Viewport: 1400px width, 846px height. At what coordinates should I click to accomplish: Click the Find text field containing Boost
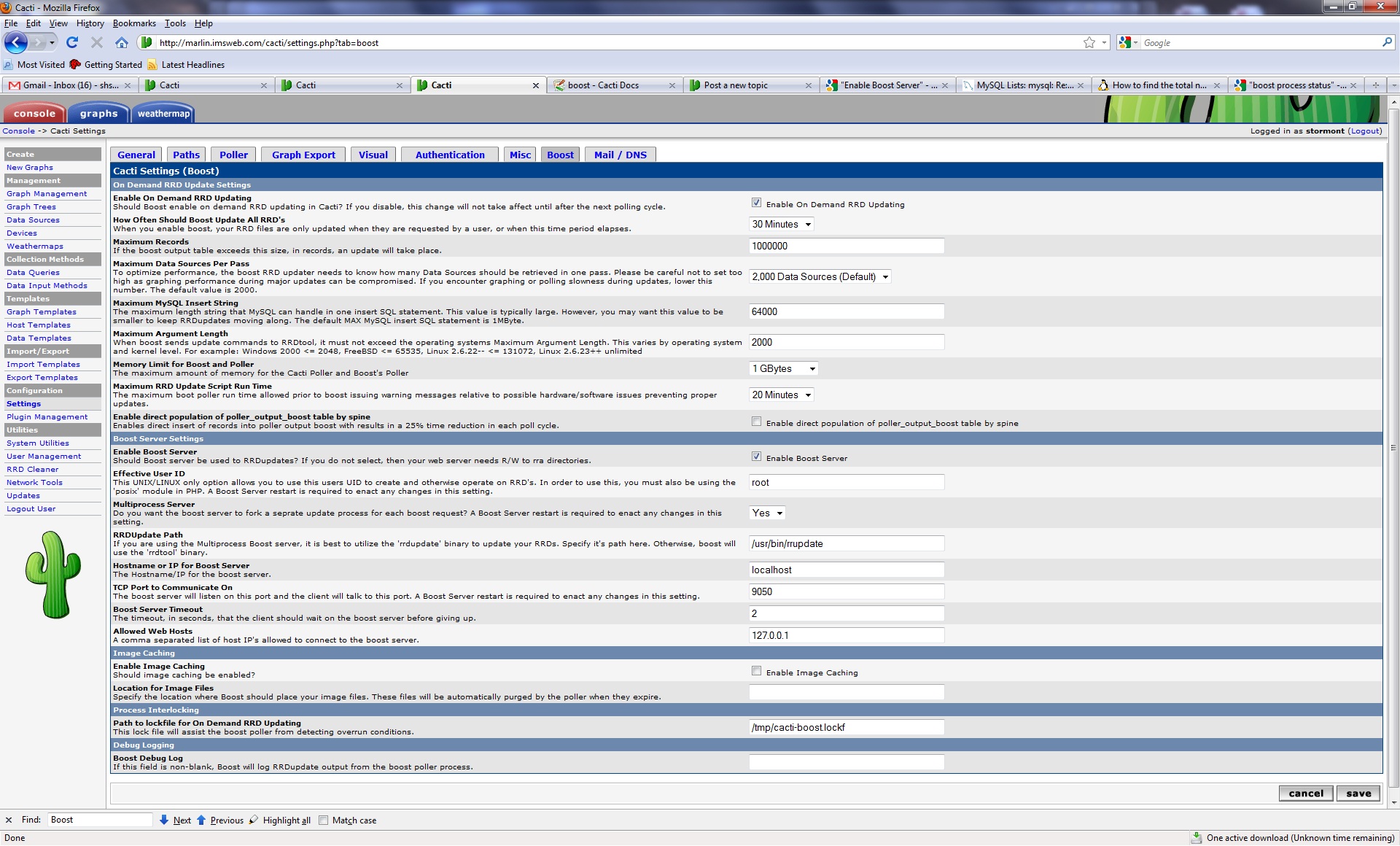click(100, 820)
